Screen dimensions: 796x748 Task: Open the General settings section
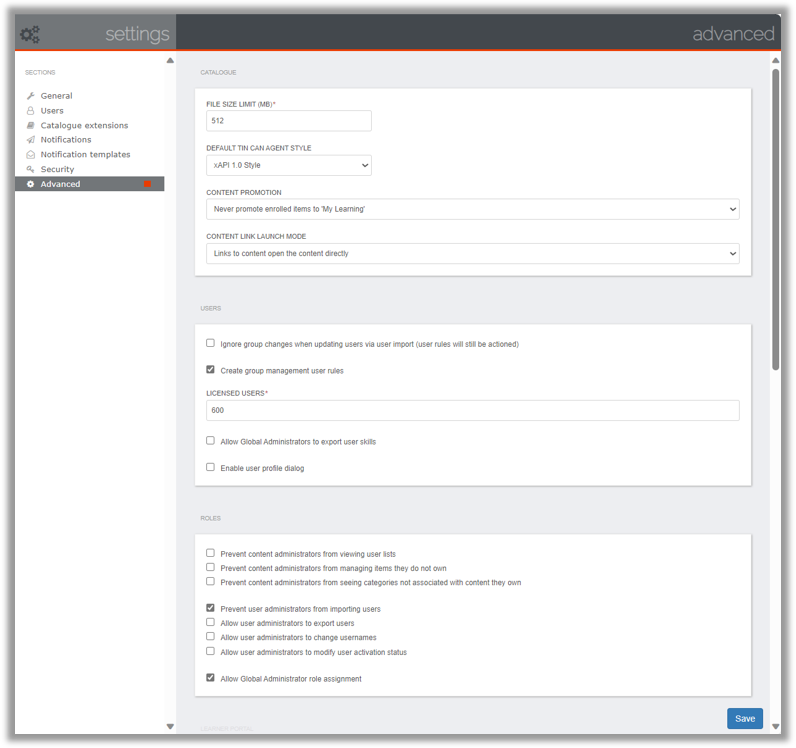coord(56,95)
